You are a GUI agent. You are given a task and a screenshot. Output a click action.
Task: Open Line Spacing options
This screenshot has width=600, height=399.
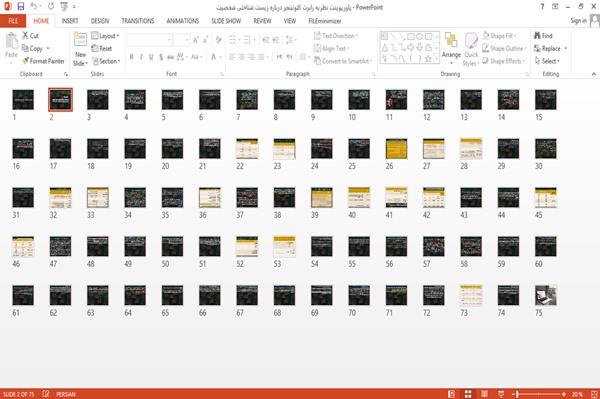tap(290, 40)
